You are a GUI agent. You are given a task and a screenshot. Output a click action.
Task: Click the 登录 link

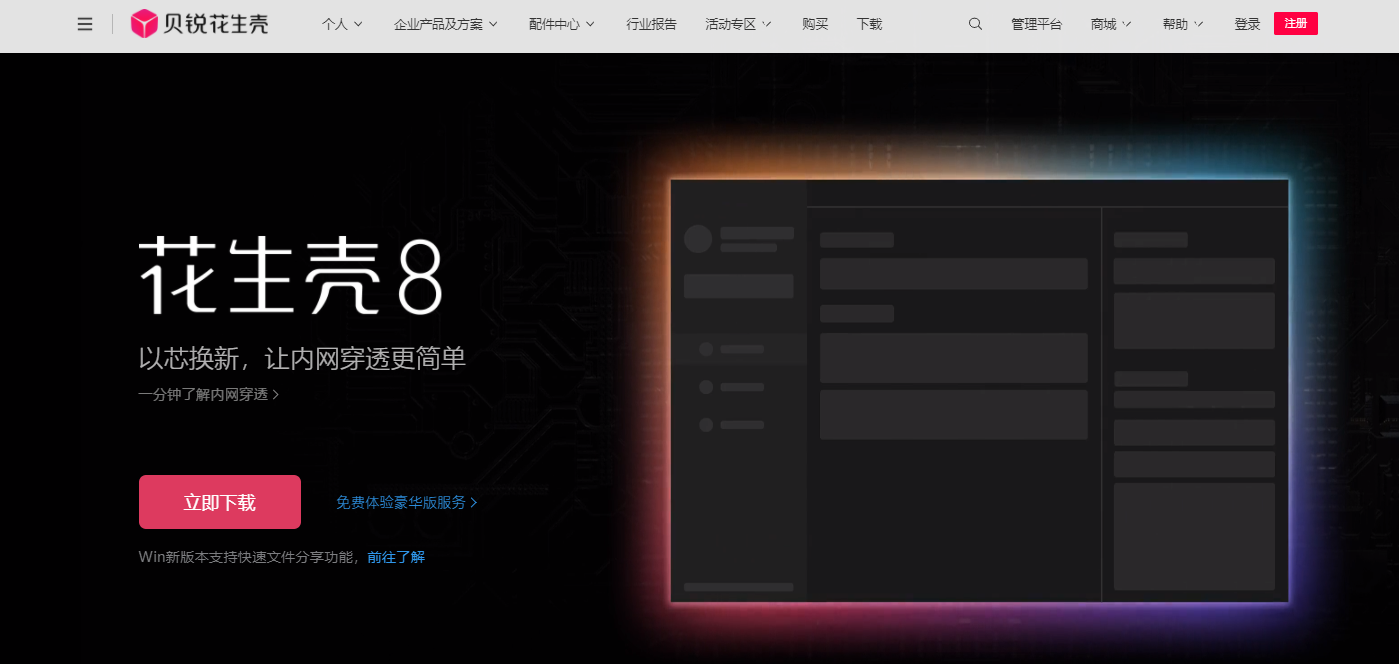pos(1247,24)
